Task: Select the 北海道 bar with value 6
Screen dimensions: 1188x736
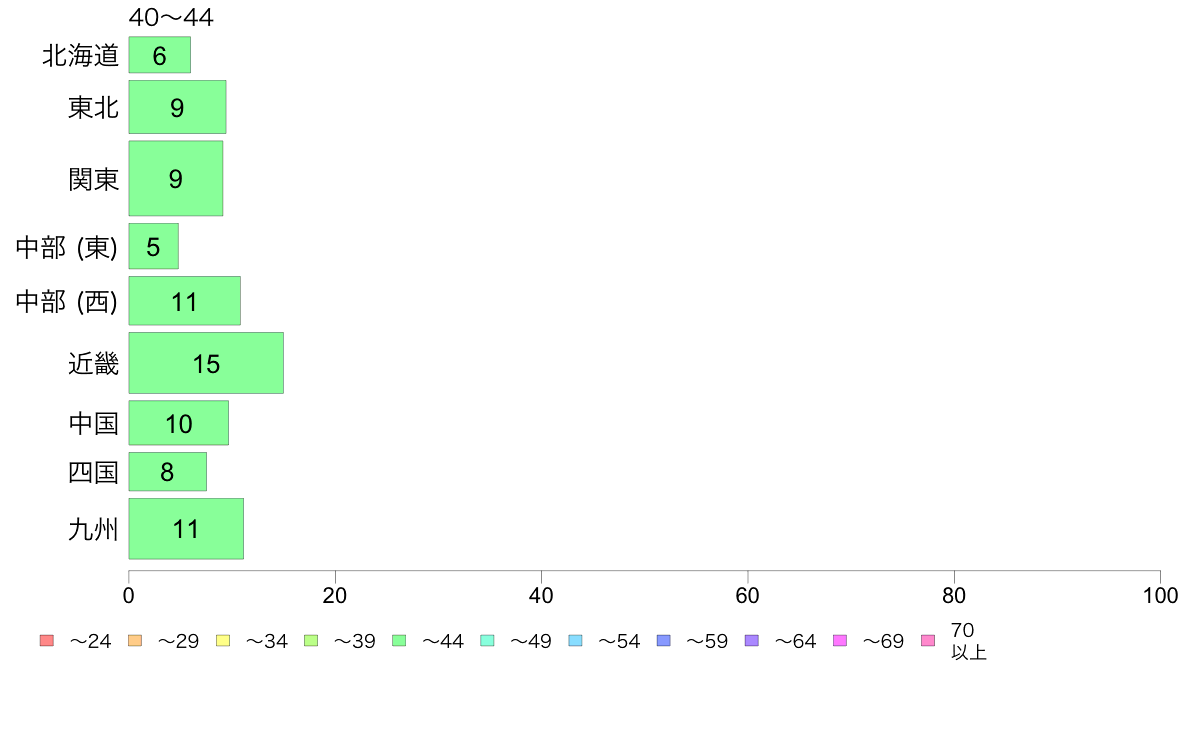Action: pos(160,55)
